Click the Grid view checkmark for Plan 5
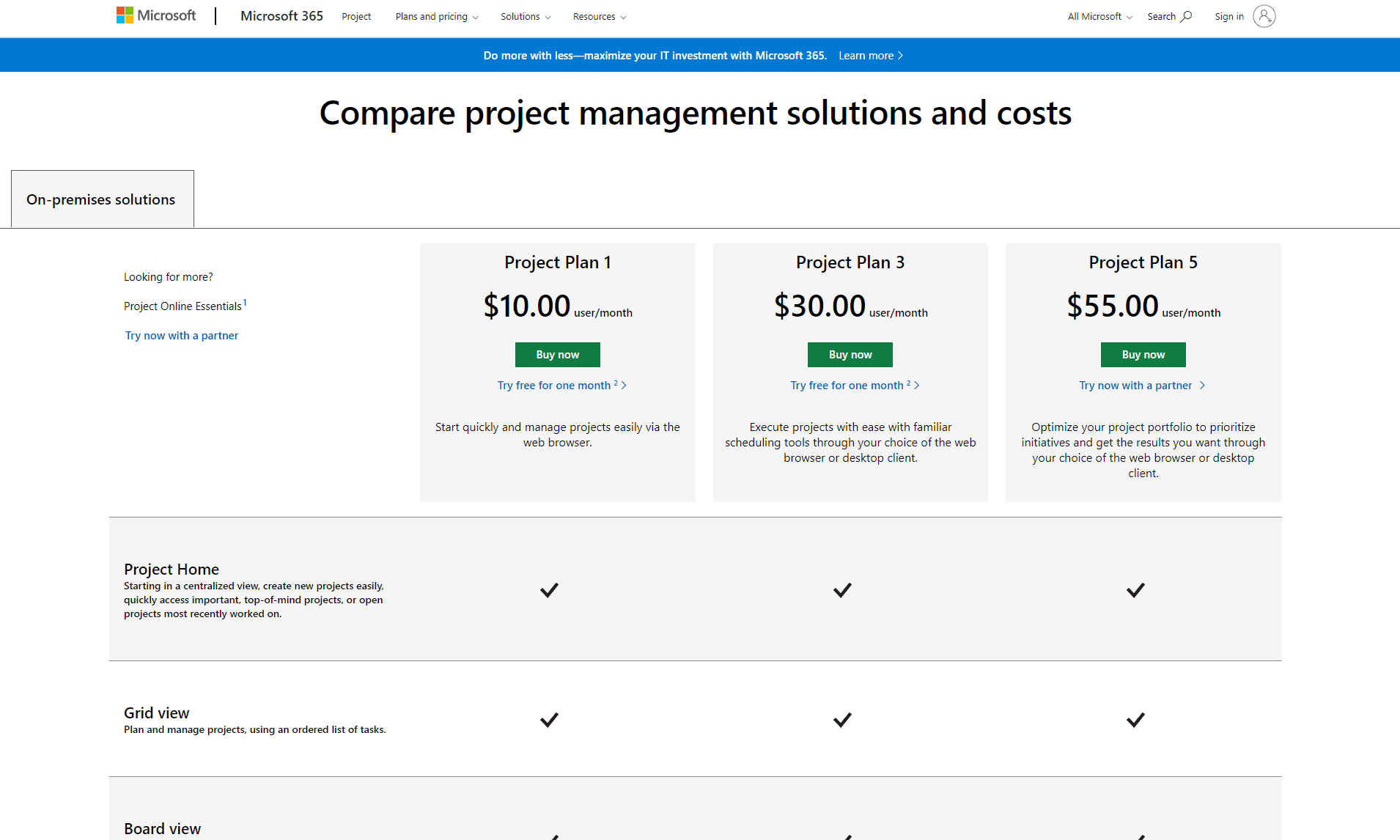This screenshot has height=840, width=1400. (1135, 720)
